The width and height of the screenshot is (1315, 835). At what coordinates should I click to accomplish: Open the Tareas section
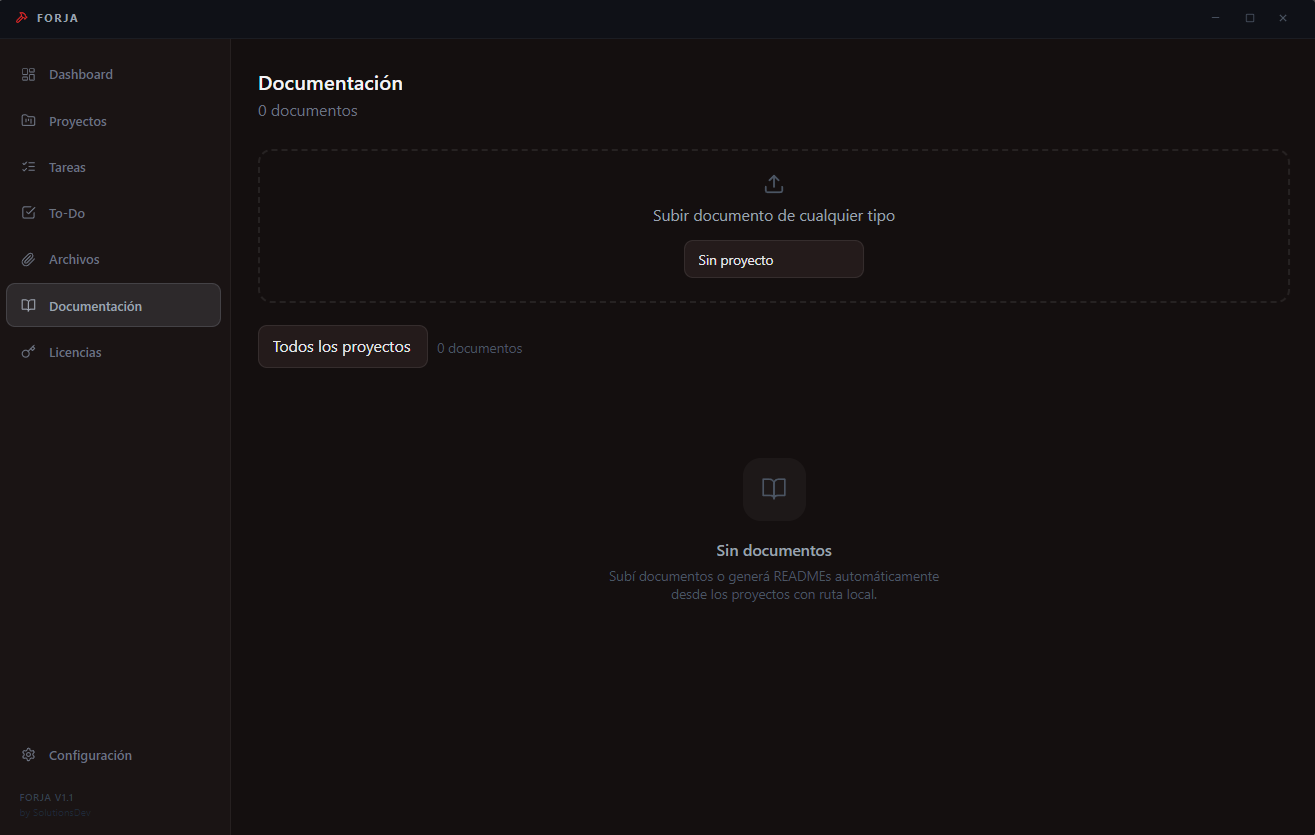click(x=67, y=166)
